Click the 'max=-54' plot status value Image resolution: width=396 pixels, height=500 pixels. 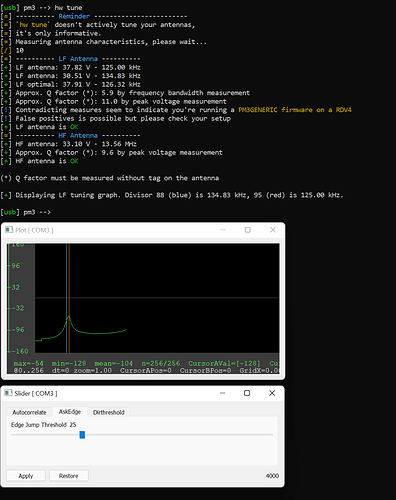(29, 363)
